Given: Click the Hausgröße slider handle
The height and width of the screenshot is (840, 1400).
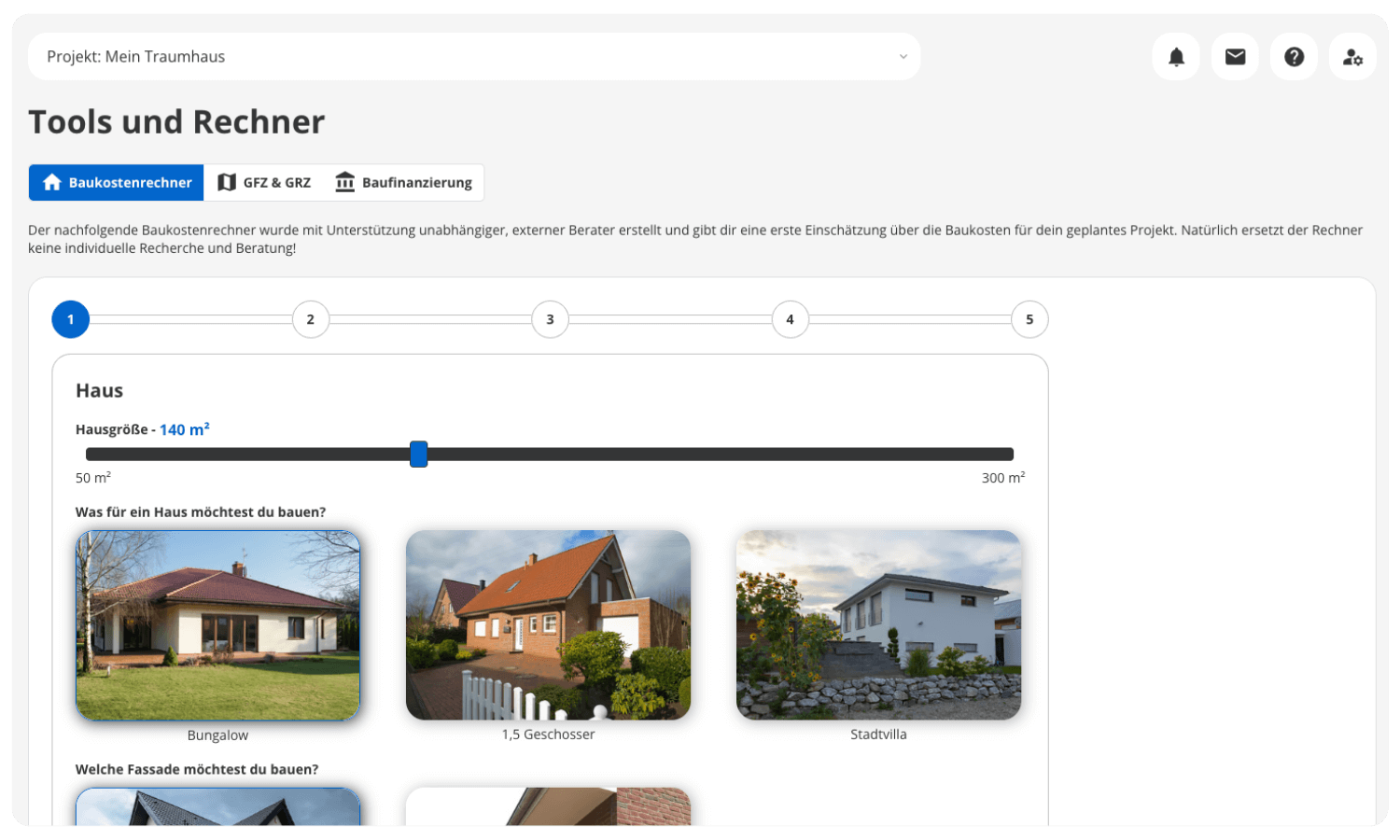Looking at the screenshot, I should 419,455.
